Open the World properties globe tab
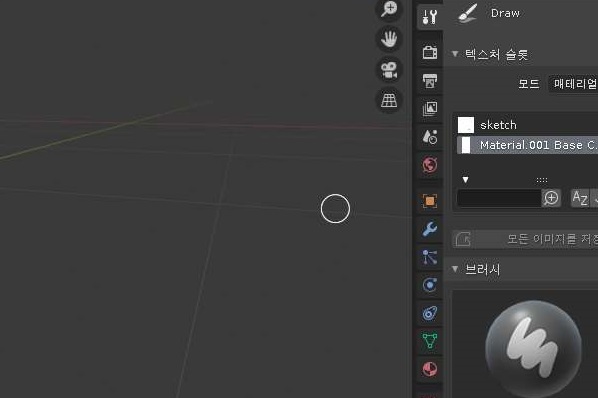The width and height of the screenshot is (598, 398). 430,165
